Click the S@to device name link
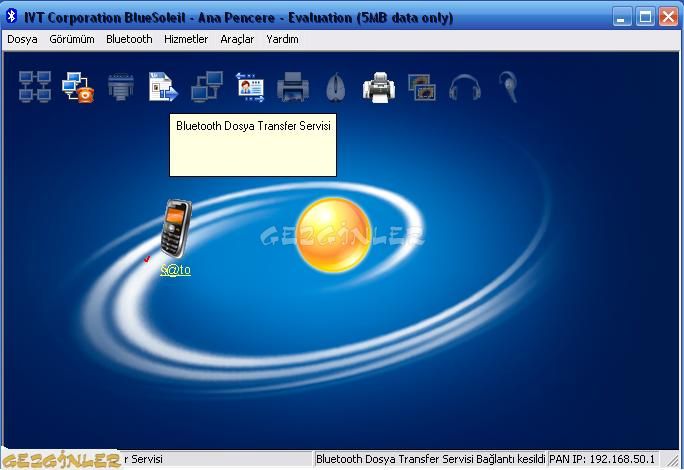The height and width of the screenshot is (470, 684). click(x=175, y=270)
